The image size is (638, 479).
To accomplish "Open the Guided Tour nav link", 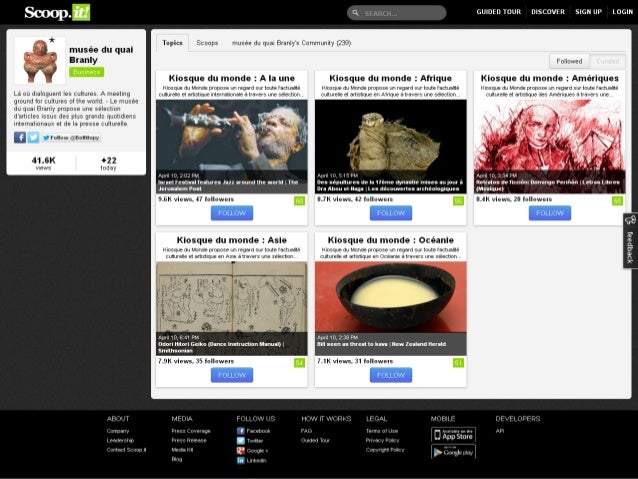I will [x=498, y=12].
